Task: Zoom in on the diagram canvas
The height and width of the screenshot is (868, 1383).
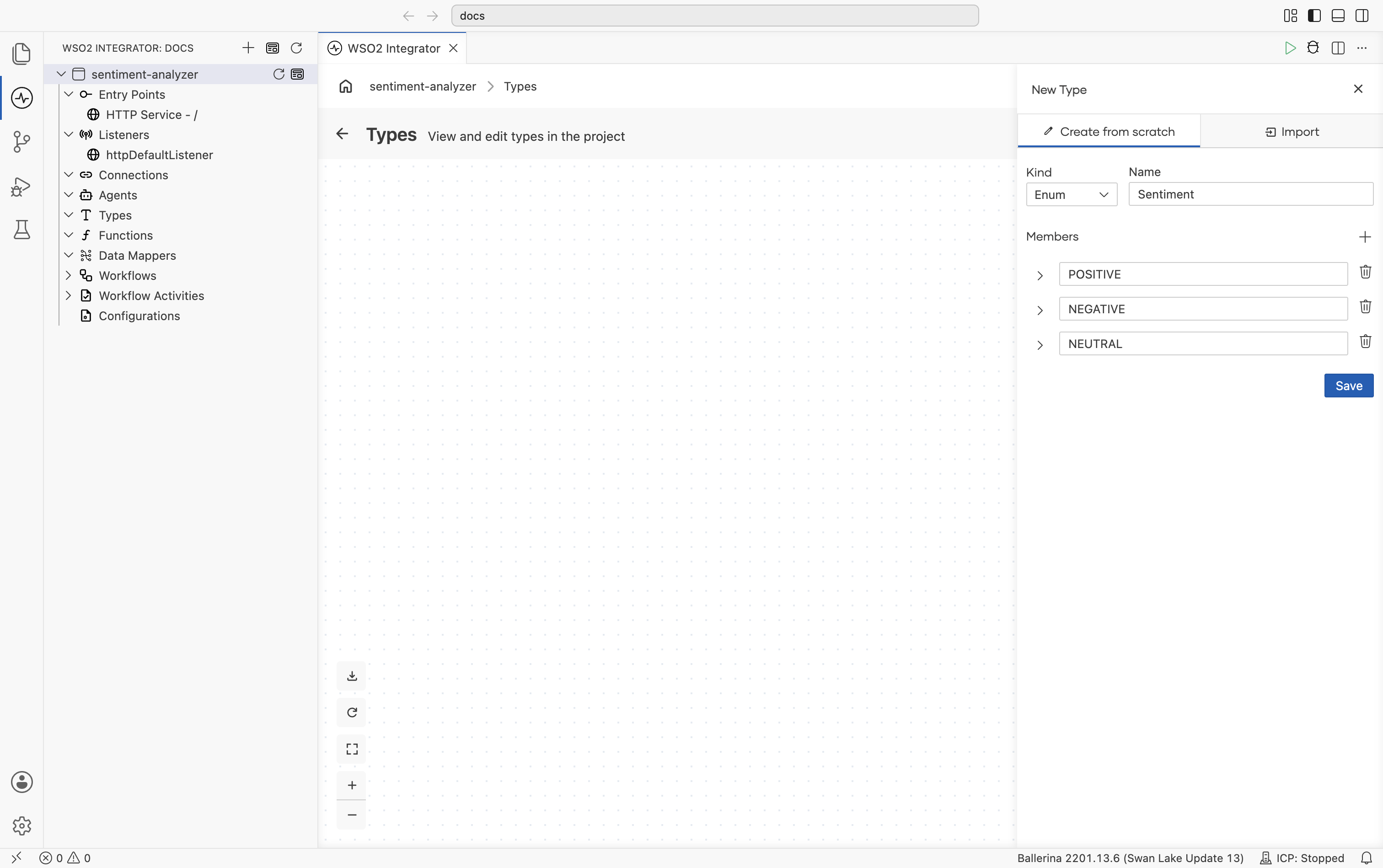Action: pyautogui.click(x=352, y=785)
